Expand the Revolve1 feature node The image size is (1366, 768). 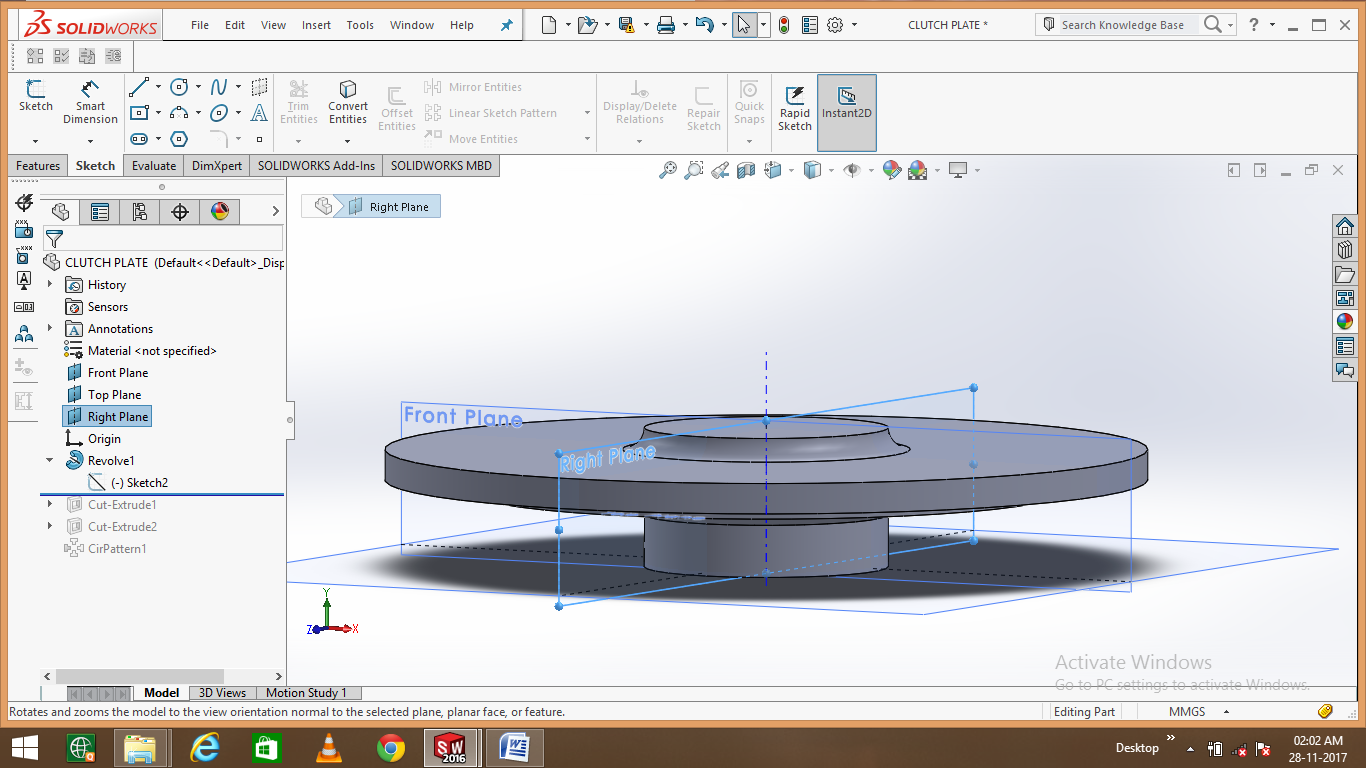(x=48, y=460)
